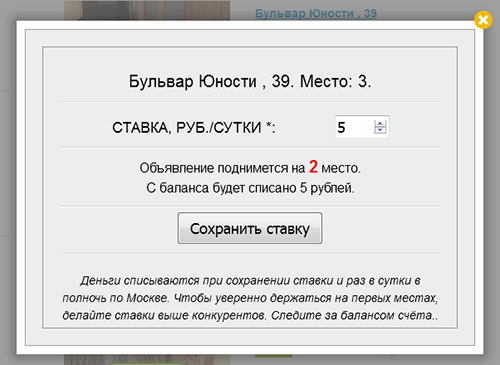Open the Бульвар Юности, 39 link behind dialog
Viewport: 500px width, 365px height.
pyautogui.click(x=316, y=13)
